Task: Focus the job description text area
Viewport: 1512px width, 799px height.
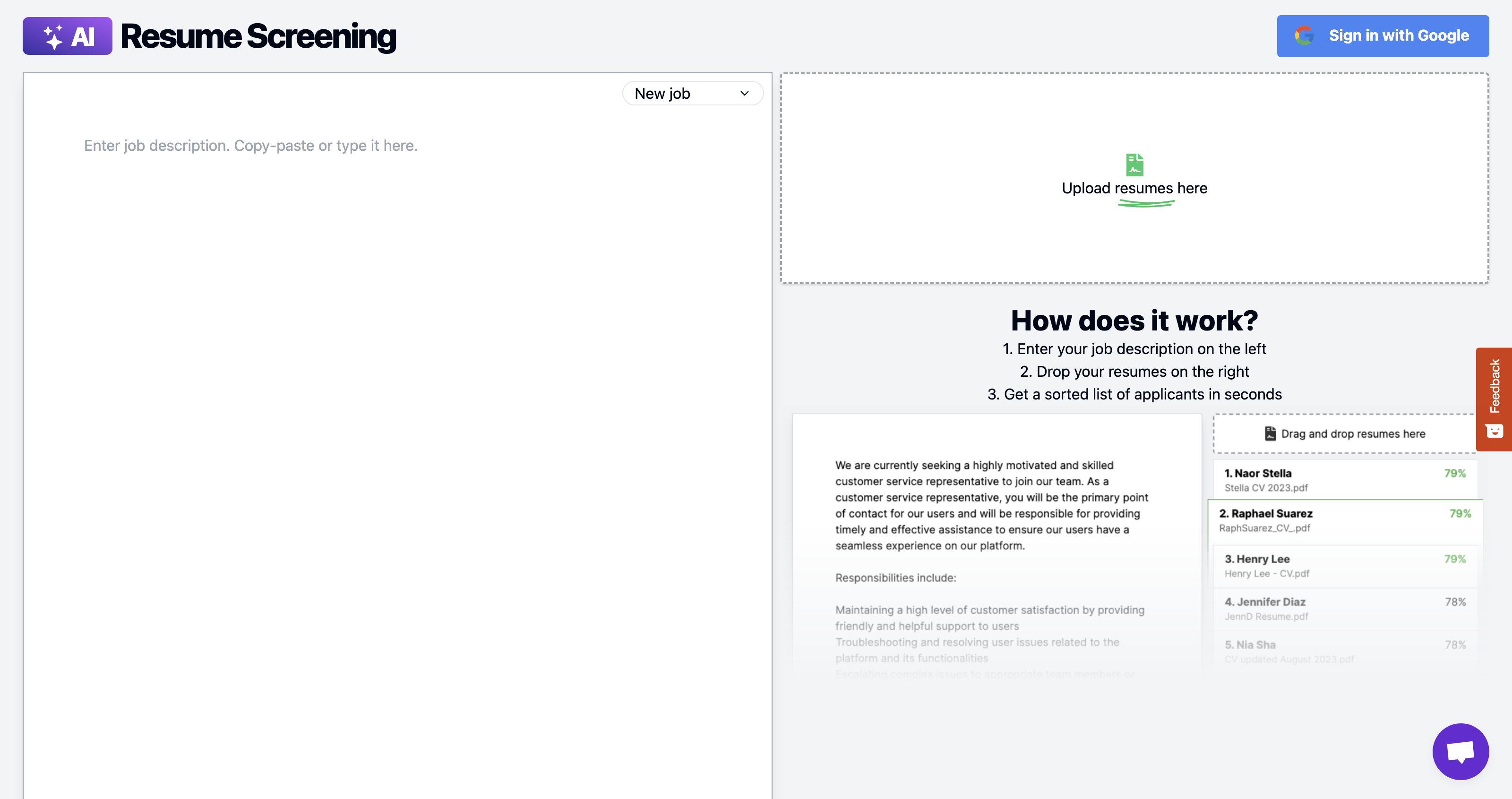Action: tap(397, 435)
